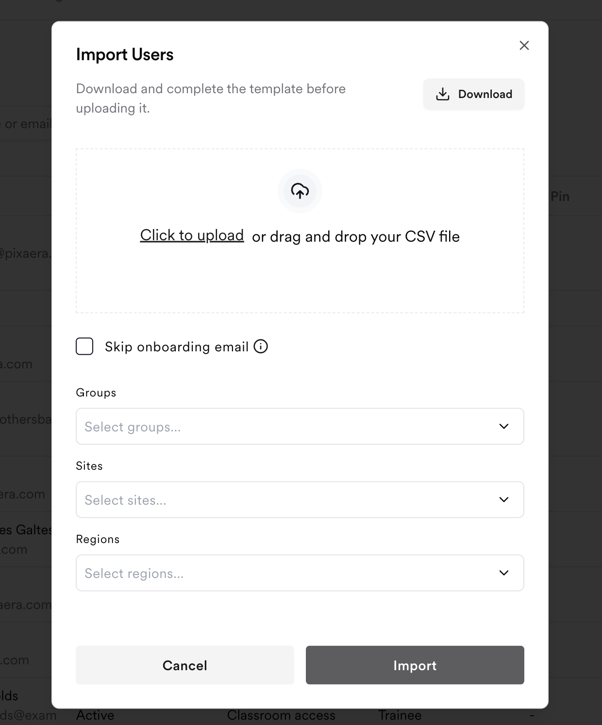Click the chevron arrow in Regions field
Viewport: 602px width, 725px height.
point(504,573)
